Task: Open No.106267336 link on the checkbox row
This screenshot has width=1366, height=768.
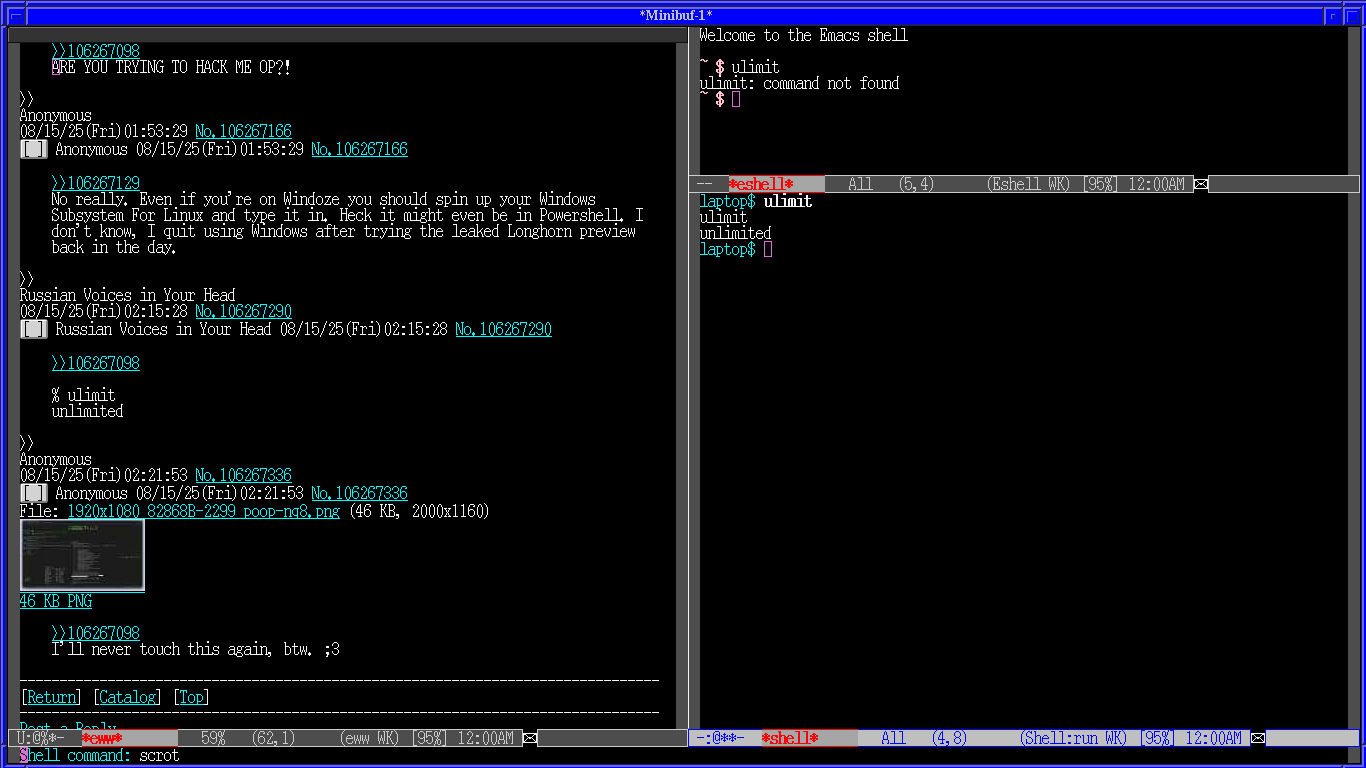Action: coord(360,494)
